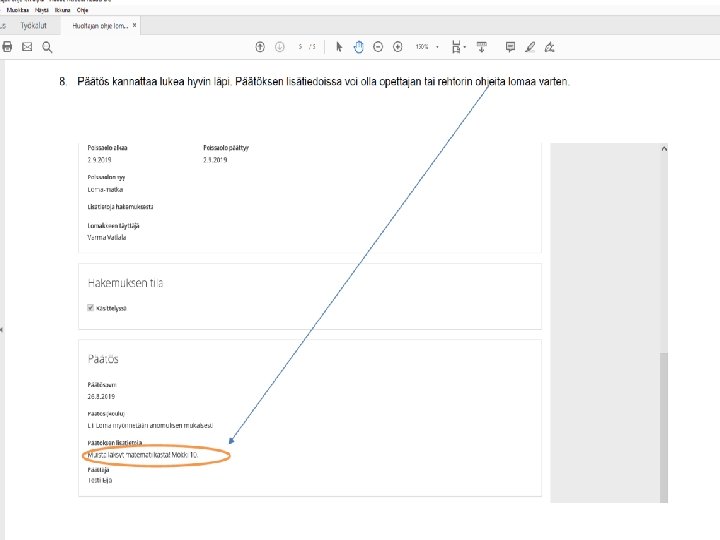Close the Huoltajan ohje document tab
Viewport: 720px width, 540px height.
(135, 25)
